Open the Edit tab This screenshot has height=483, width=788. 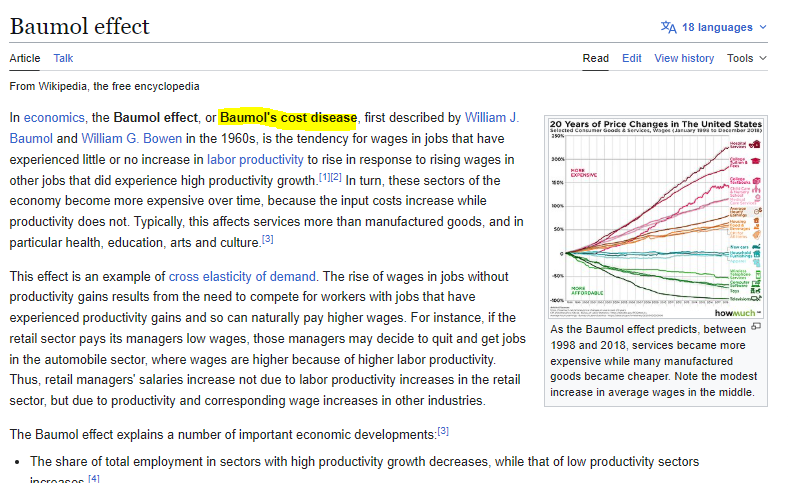pyautogui.click(x=632, y=58)
